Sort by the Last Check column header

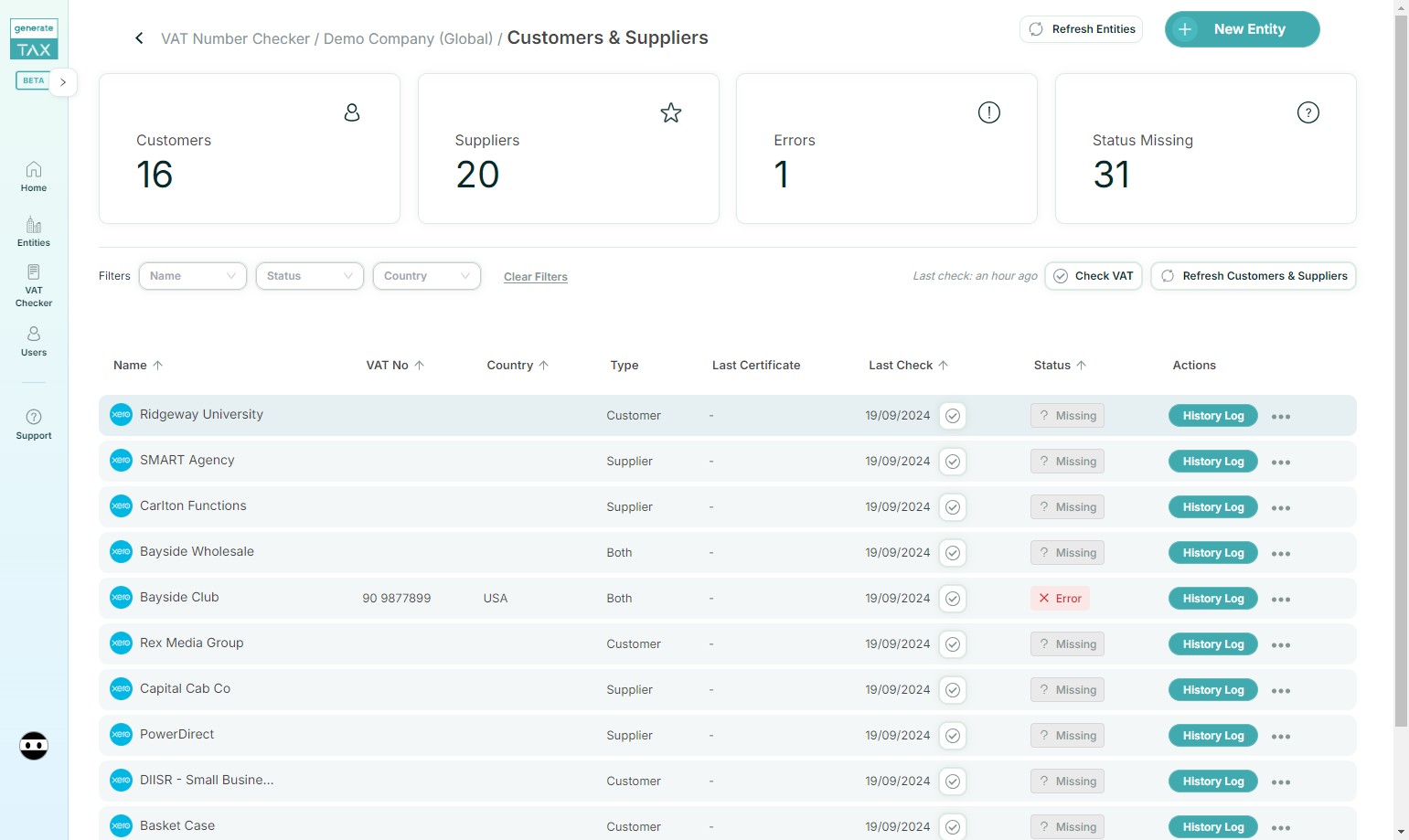pyautogui.click(x=908, y=366)
